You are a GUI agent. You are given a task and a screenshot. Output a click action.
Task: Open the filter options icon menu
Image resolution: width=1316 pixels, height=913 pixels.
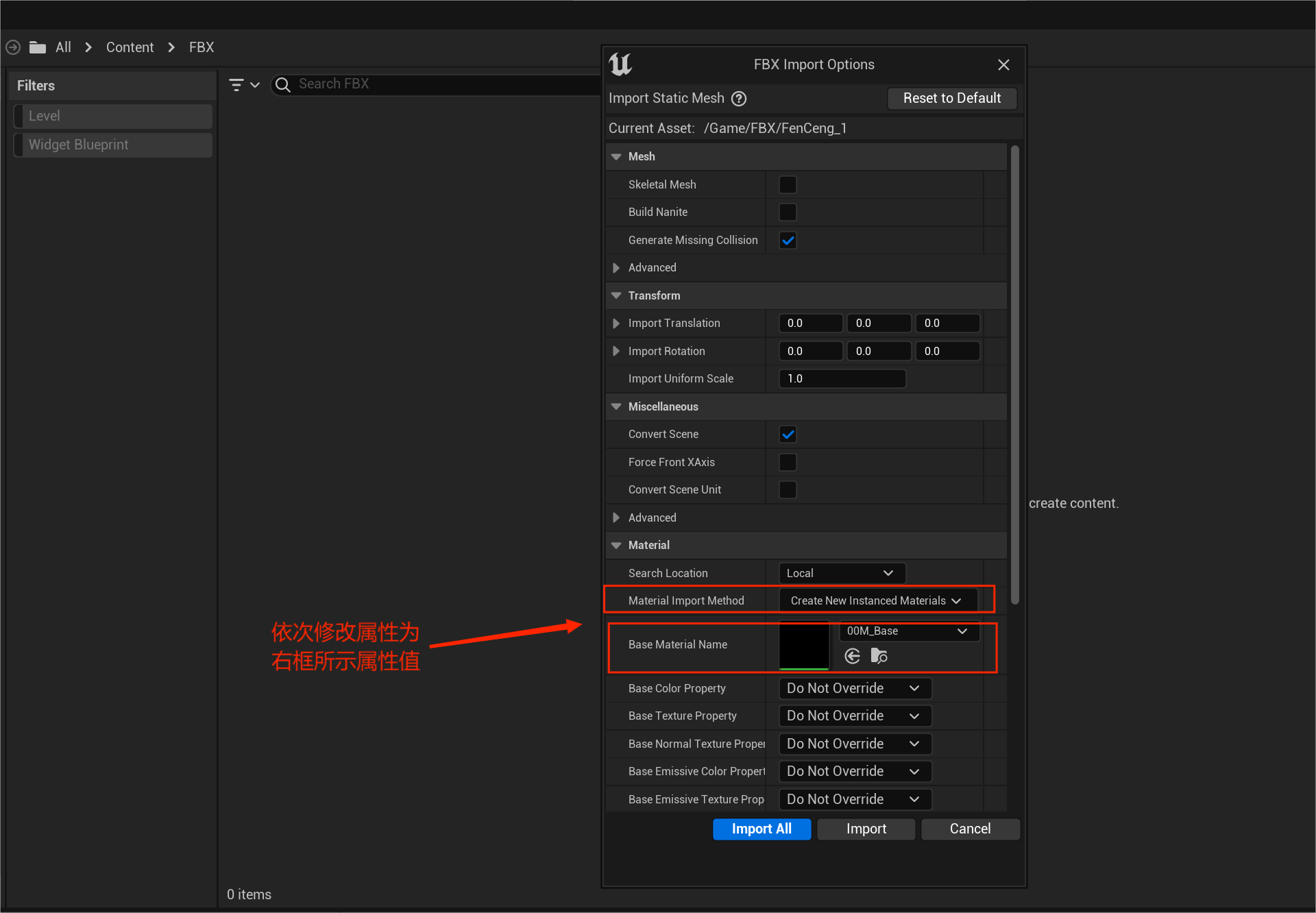point(244,84)
